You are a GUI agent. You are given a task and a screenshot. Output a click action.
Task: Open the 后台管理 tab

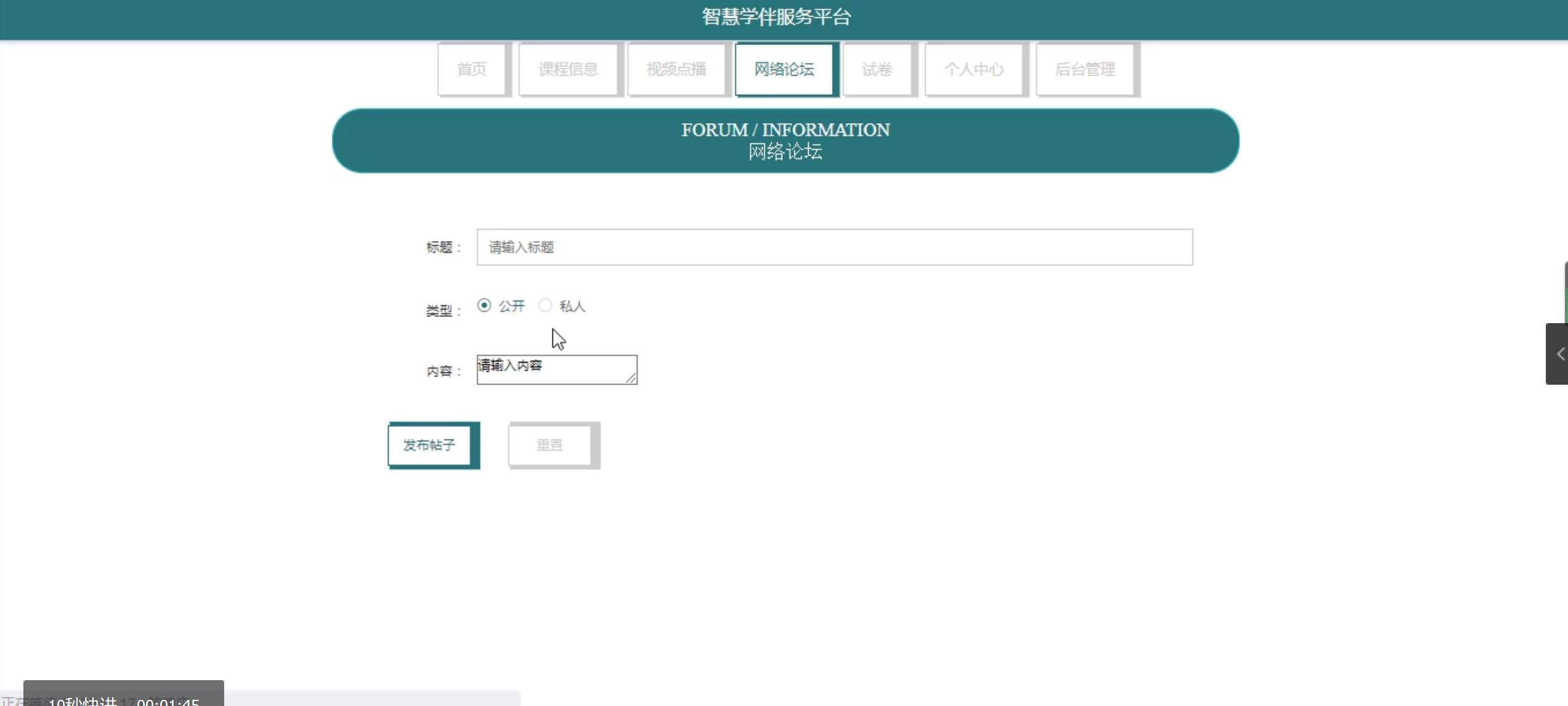pos(1085,69)
